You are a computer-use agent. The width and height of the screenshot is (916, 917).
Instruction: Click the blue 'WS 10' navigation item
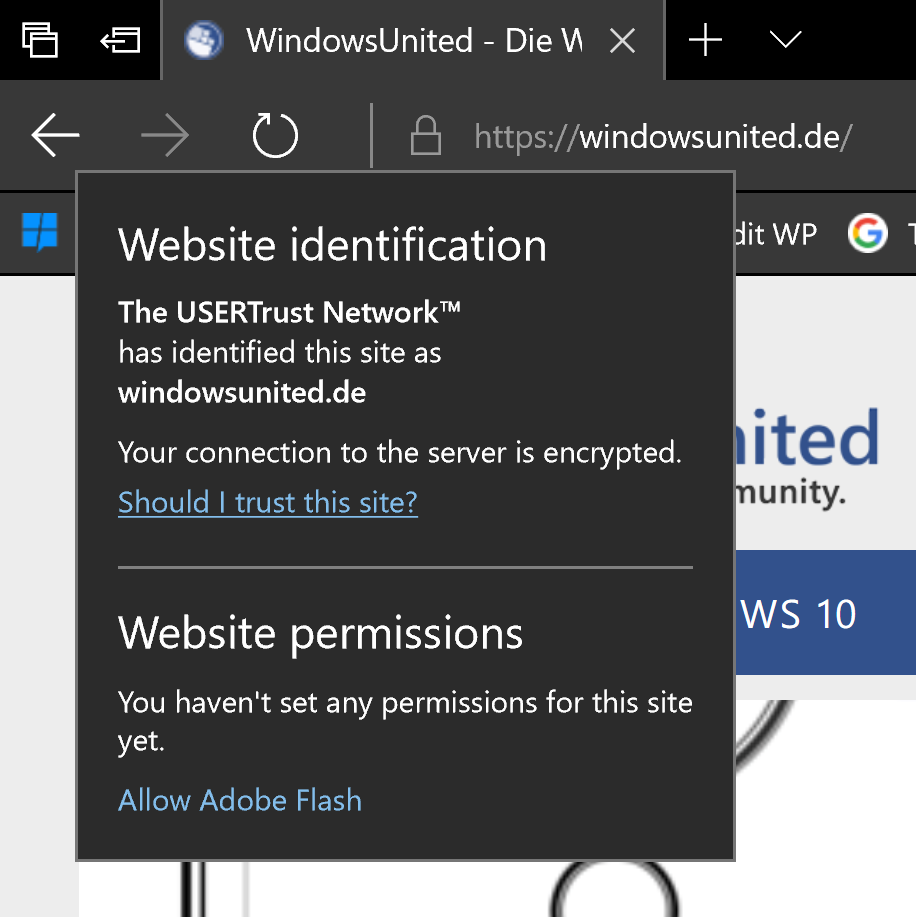click(798, 614)
